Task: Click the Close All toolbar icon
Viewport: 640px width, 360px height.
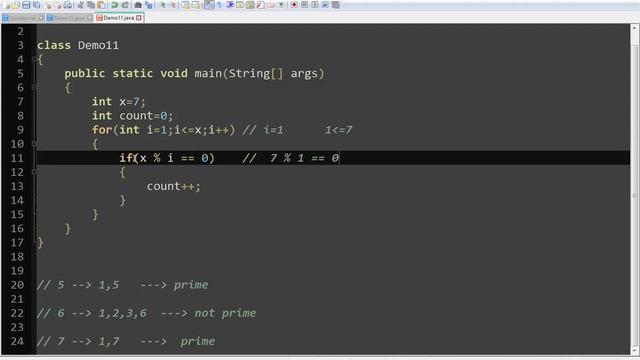Action: pyautogui.click(x=58, y=5)
